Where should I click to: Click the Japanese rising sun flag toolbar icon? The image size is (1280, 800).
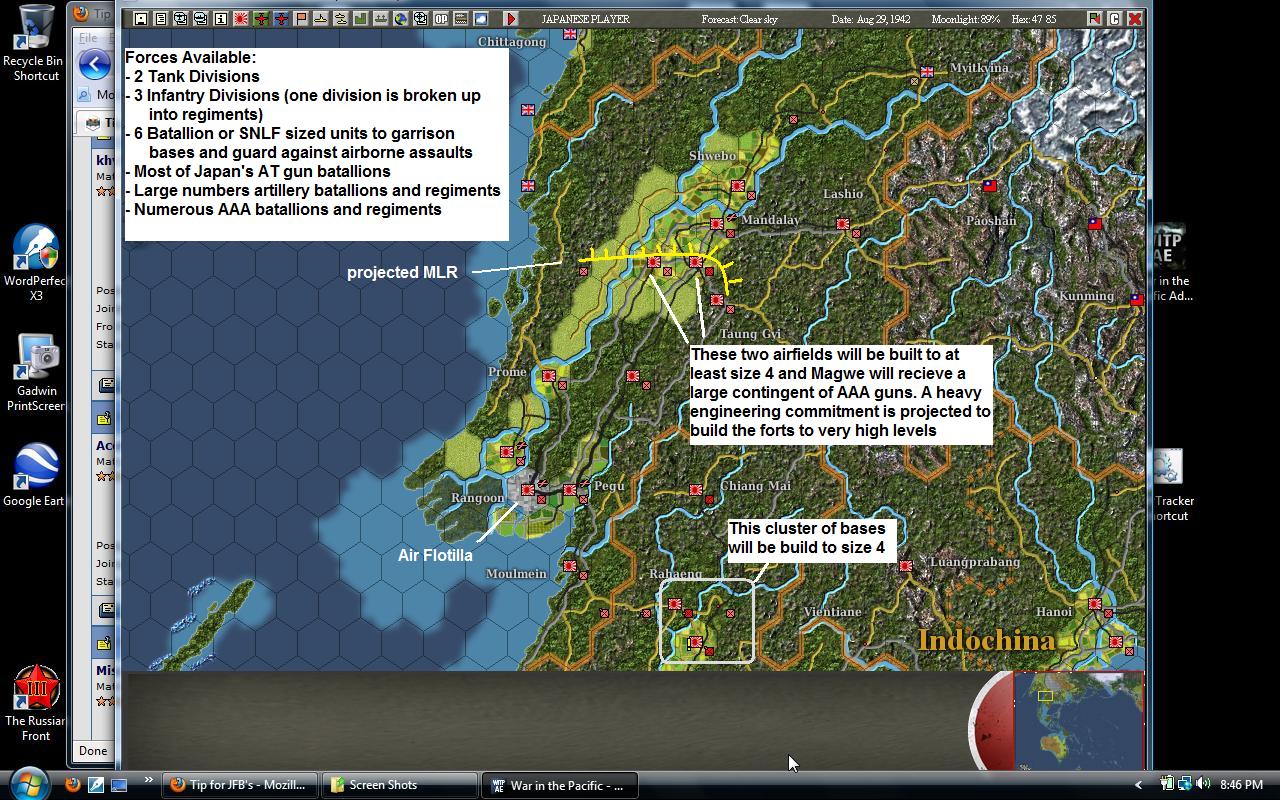(241, 18)
